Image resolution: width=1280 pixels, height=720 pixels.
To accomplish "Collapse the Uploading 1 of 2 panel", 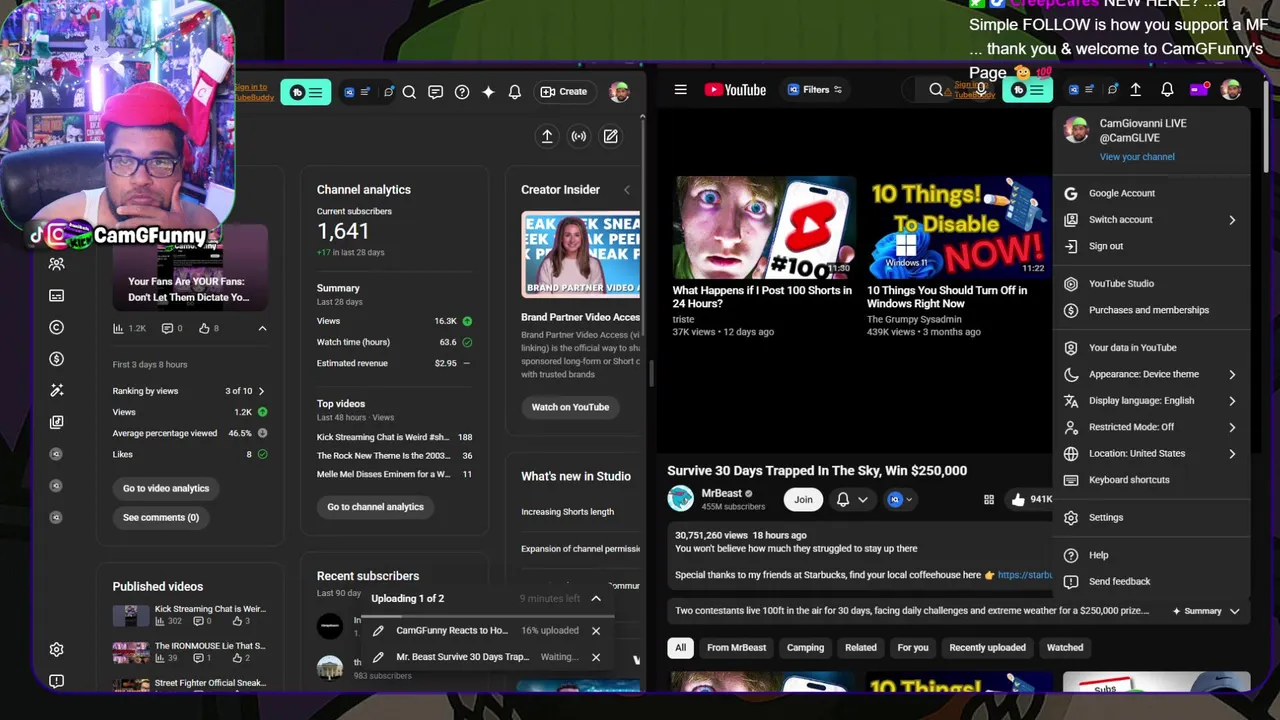I will click(x=596, y=599).
